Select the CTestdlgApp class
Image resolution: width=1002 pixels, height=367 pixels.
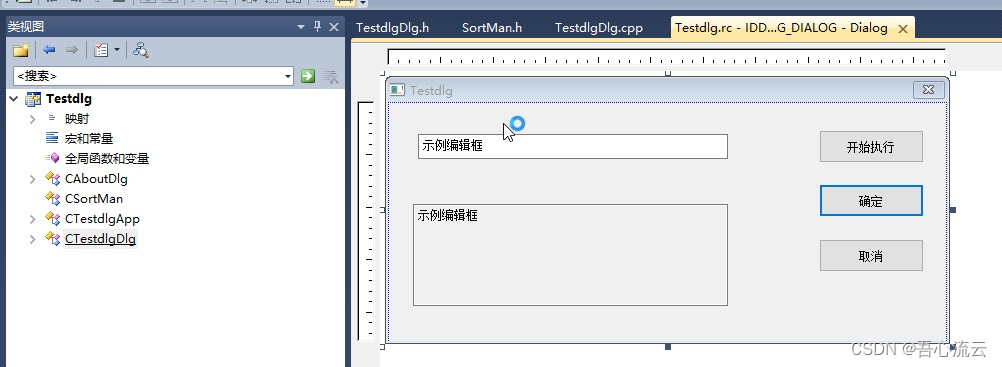(x=102, y=219)
